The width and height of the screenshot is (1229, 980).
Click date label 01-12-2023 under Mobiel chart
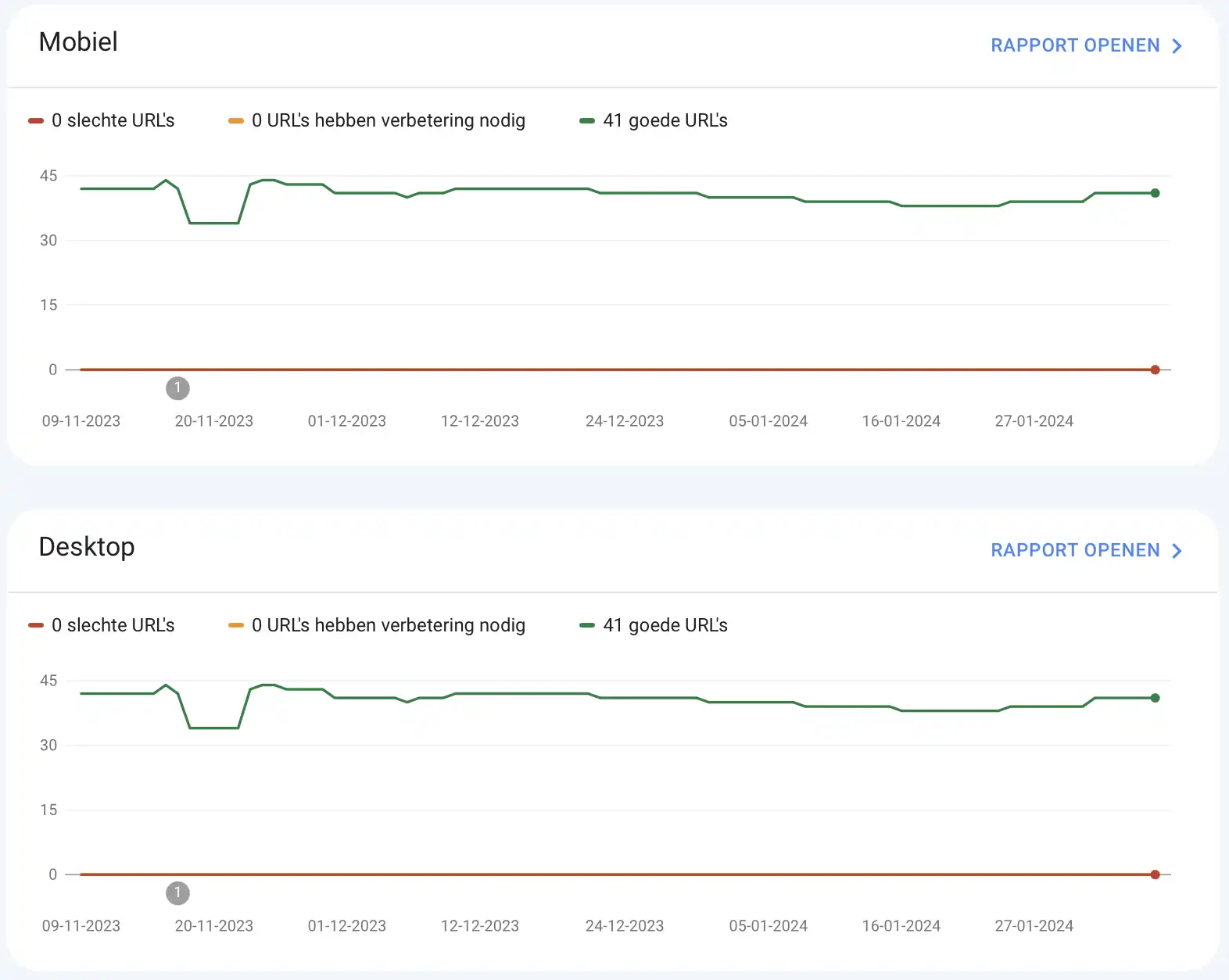point(347,421)
